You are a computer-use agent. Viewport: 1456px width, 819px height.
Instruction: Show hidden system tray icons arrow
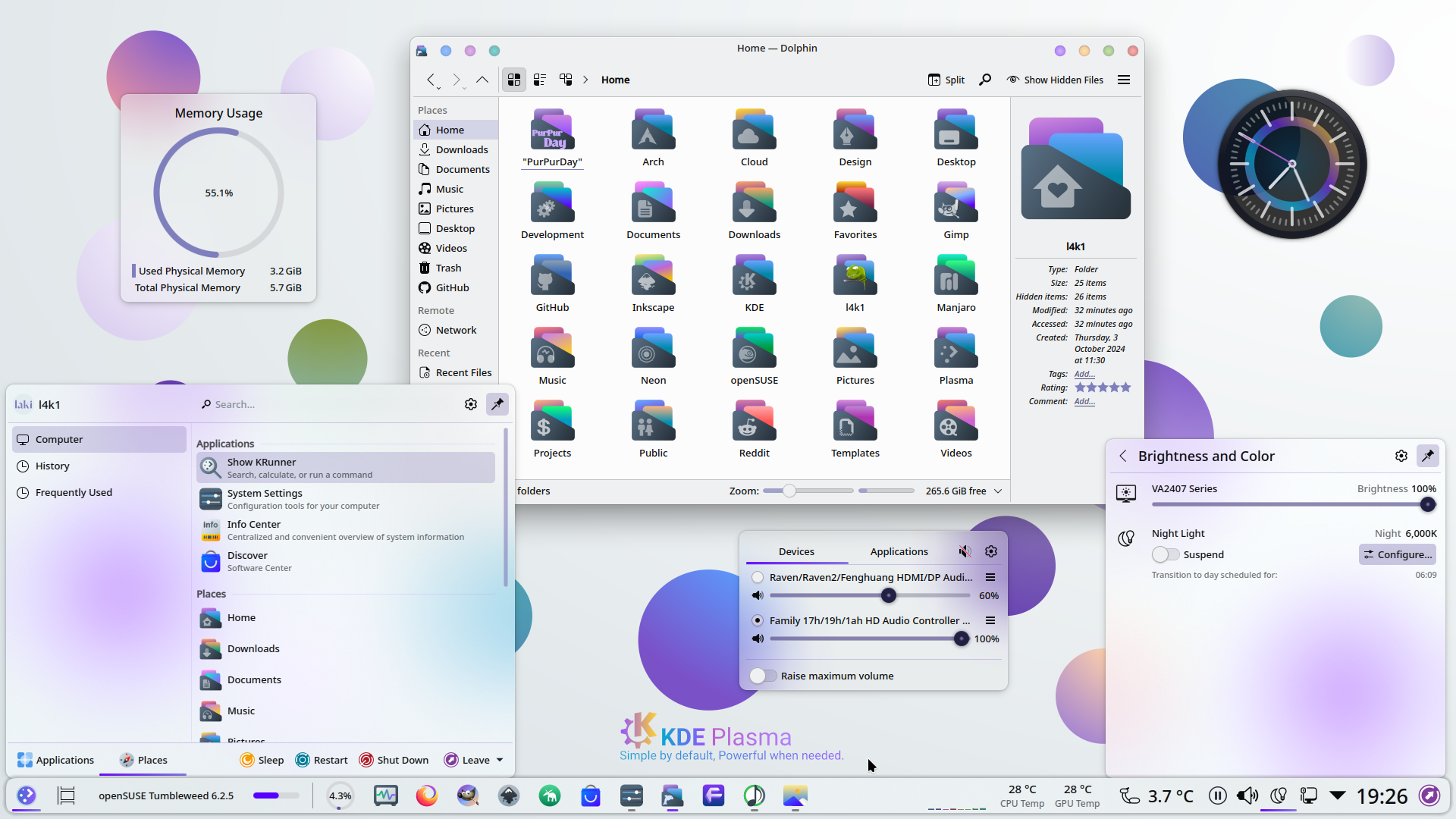1338,795
